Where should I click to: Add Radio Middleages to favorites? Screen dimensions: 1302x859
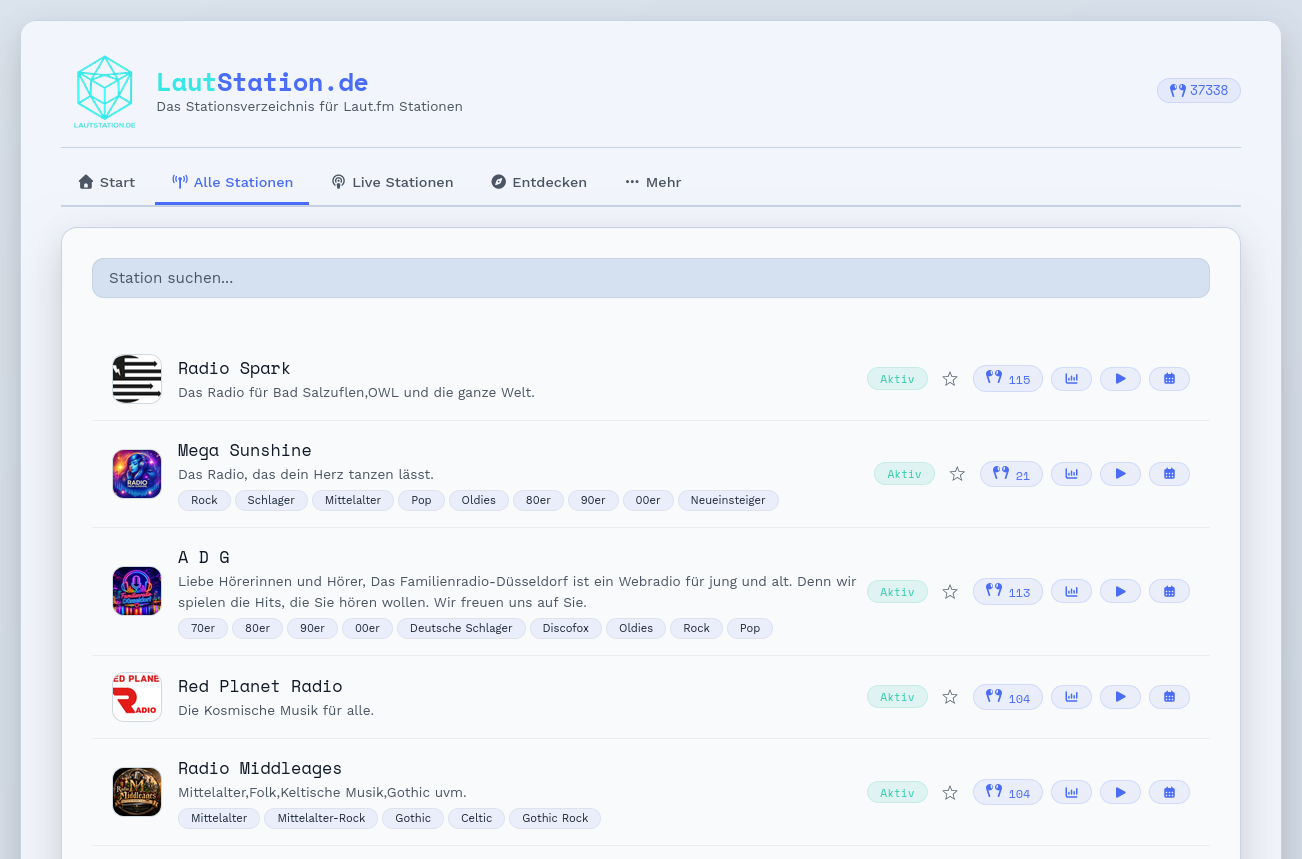(x=950, y=793)
